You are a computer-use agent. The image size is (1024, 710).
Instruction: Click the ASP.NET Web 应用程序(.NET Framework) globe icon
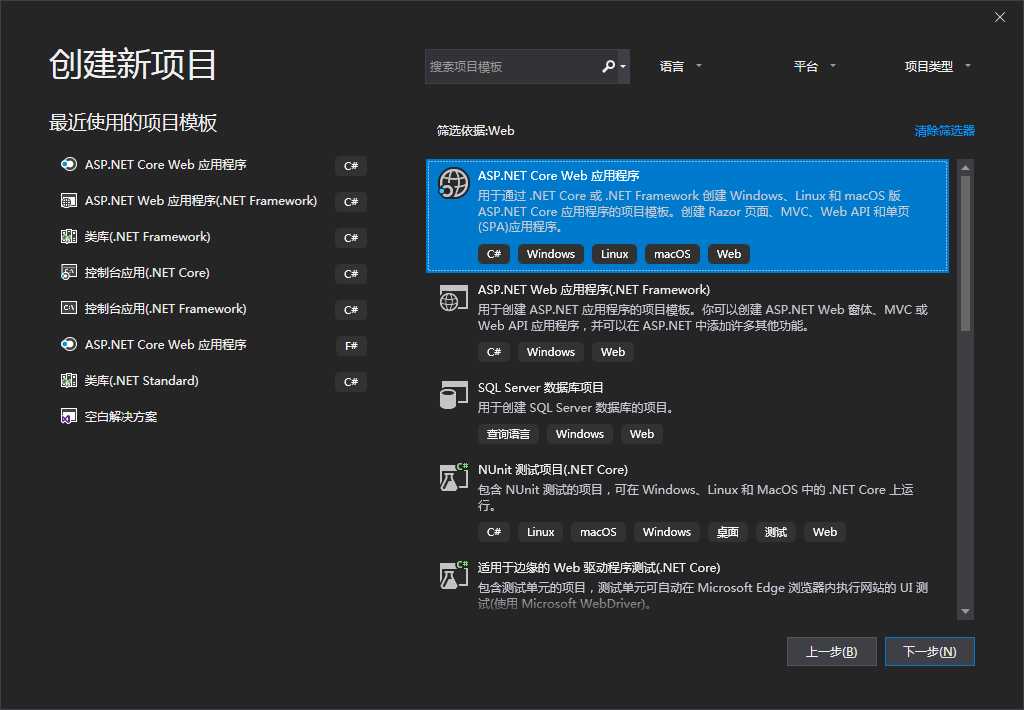[x=453, y=298]
